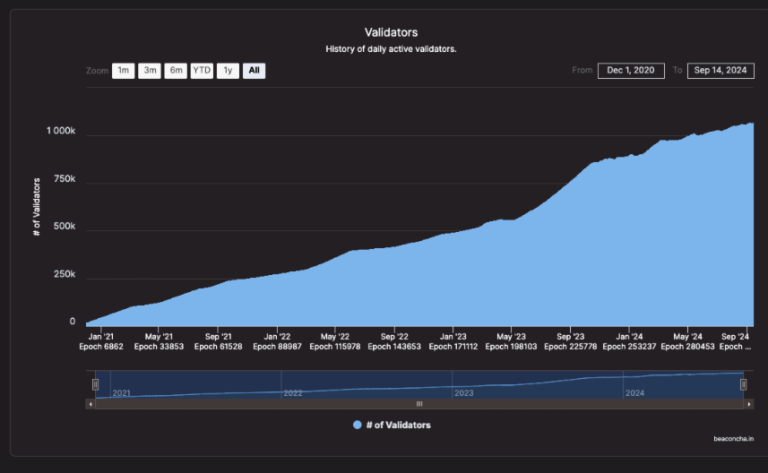This screenshot has width=768, height=473.
Task: Toggle the # of Validators legend series
Action: pos(397,425)
